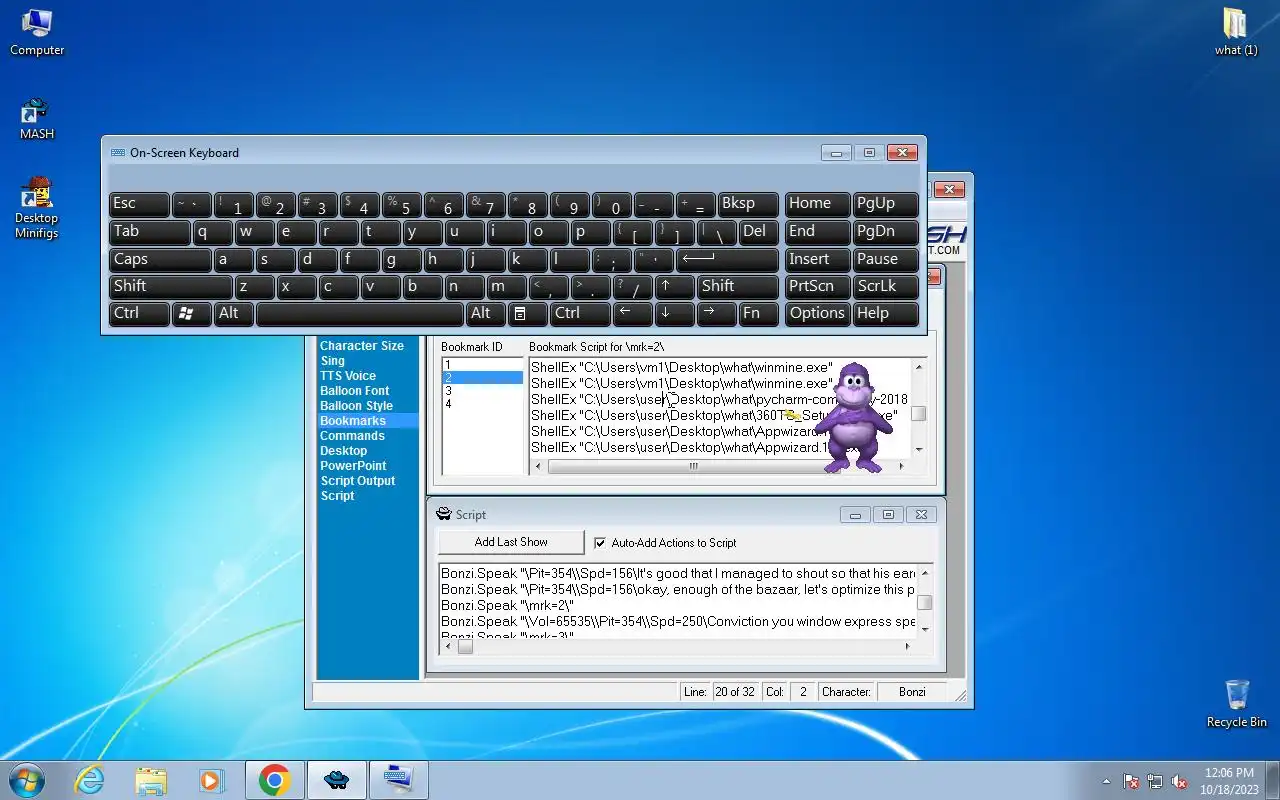This screenshot has width=1280, height=800.
Task: Click the Esc key
Action: pos(139,204)
